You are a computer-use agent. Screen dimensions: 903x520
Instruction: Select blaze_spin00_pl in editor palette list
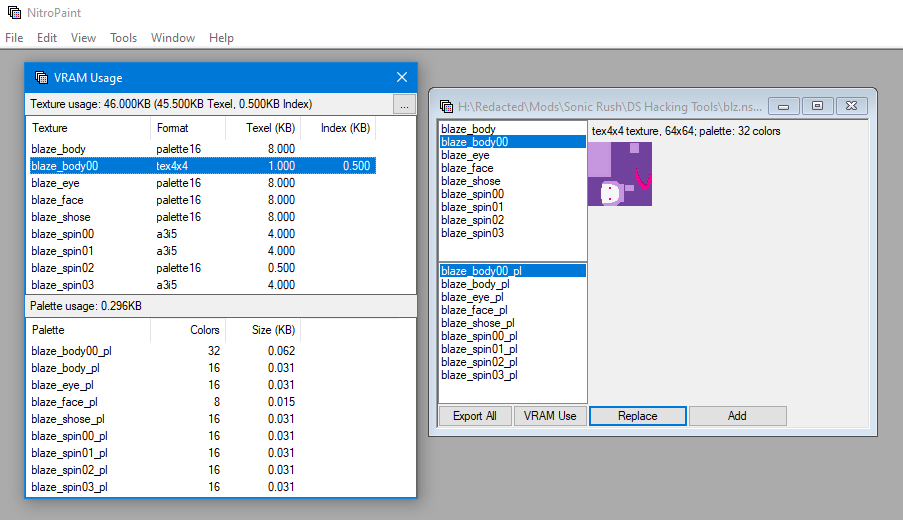(513, 336)
